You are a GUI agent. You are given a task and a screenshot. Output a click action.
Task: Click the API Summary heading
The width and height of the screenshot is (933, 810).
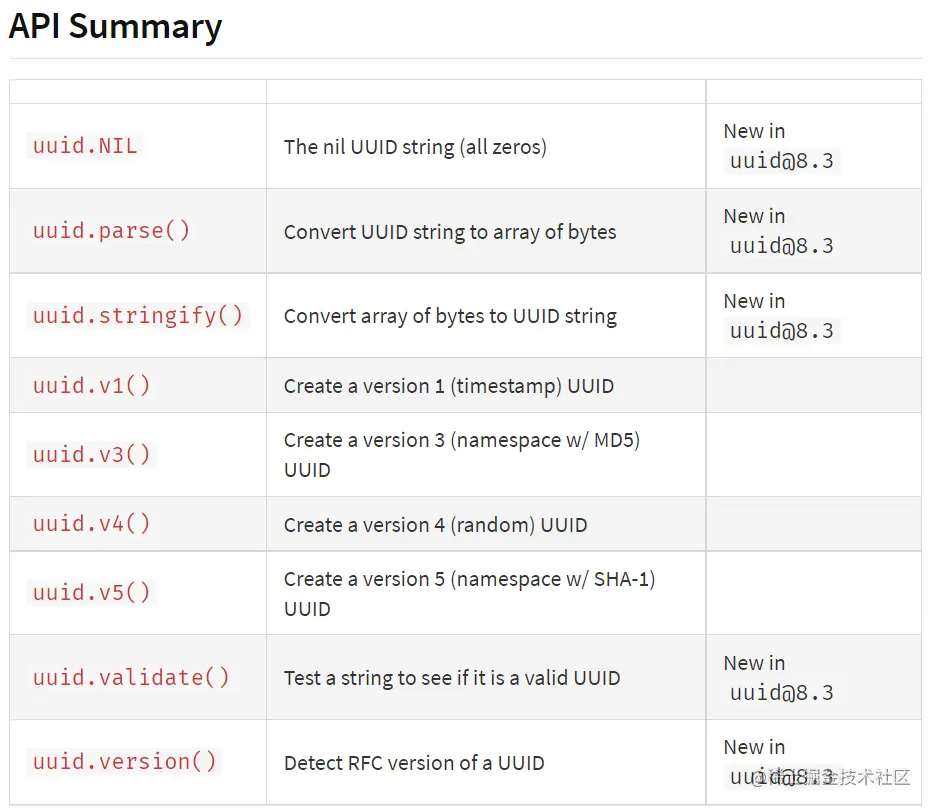[x=115, y=27]
